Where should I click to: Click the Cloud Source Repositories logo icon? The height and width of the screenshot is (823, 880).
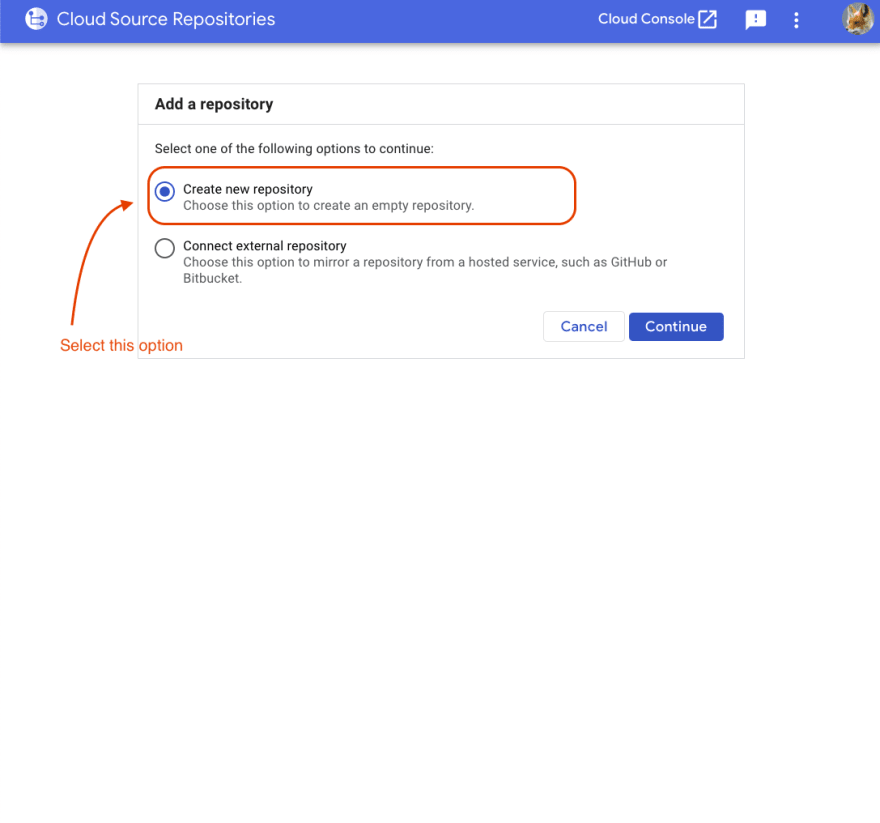click(x=36, y=19)
